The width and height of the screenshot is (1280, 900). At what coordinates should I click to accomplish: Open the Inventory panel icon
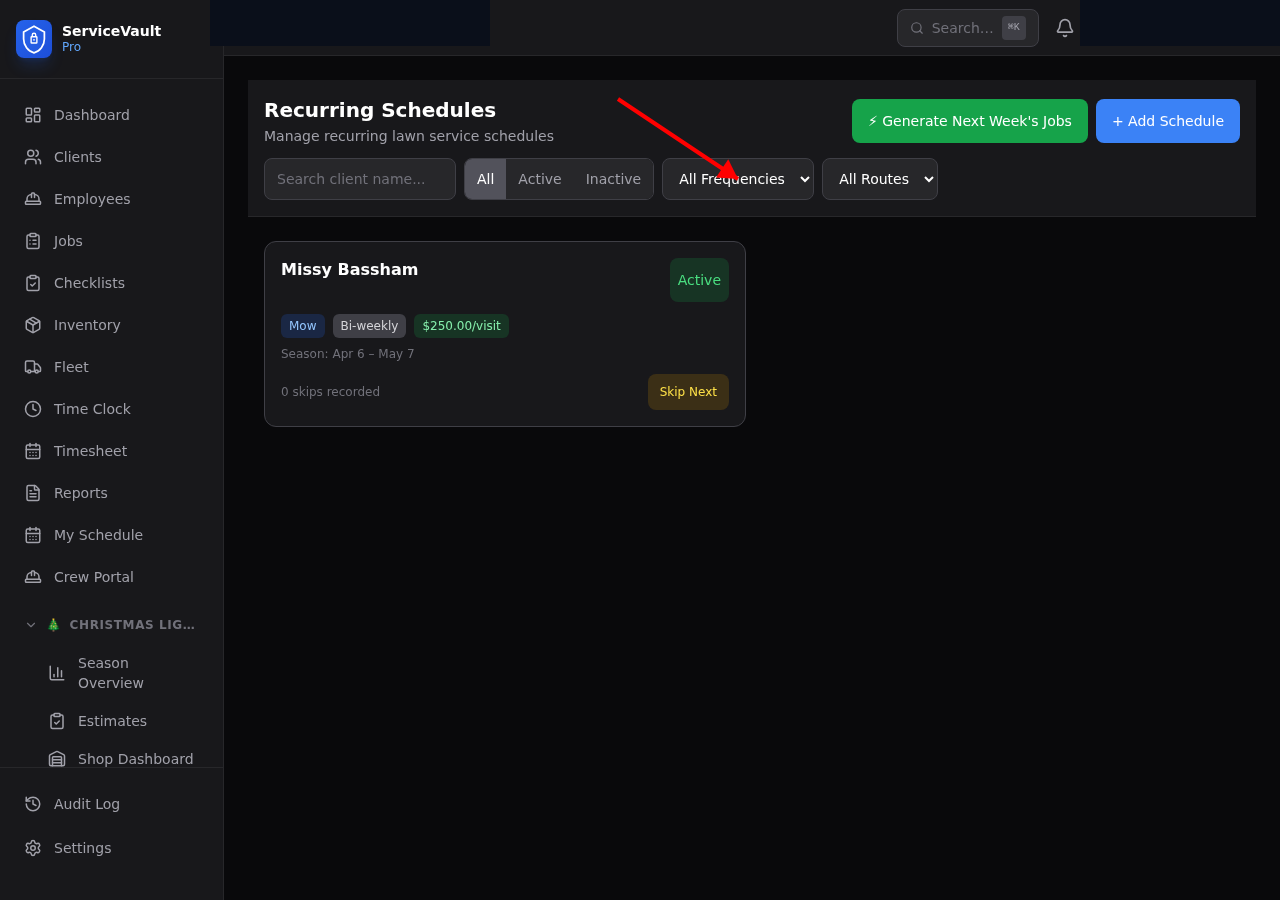pyautogui.click(x=32, y=324)
